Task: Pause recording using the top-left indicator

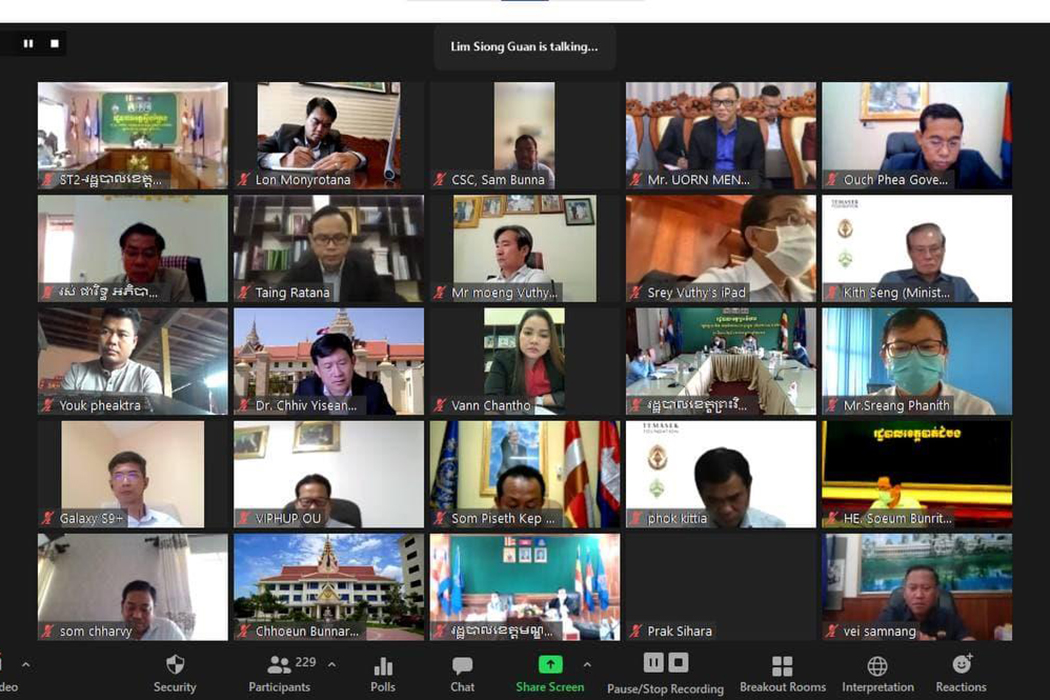Action: click(28, 44)
